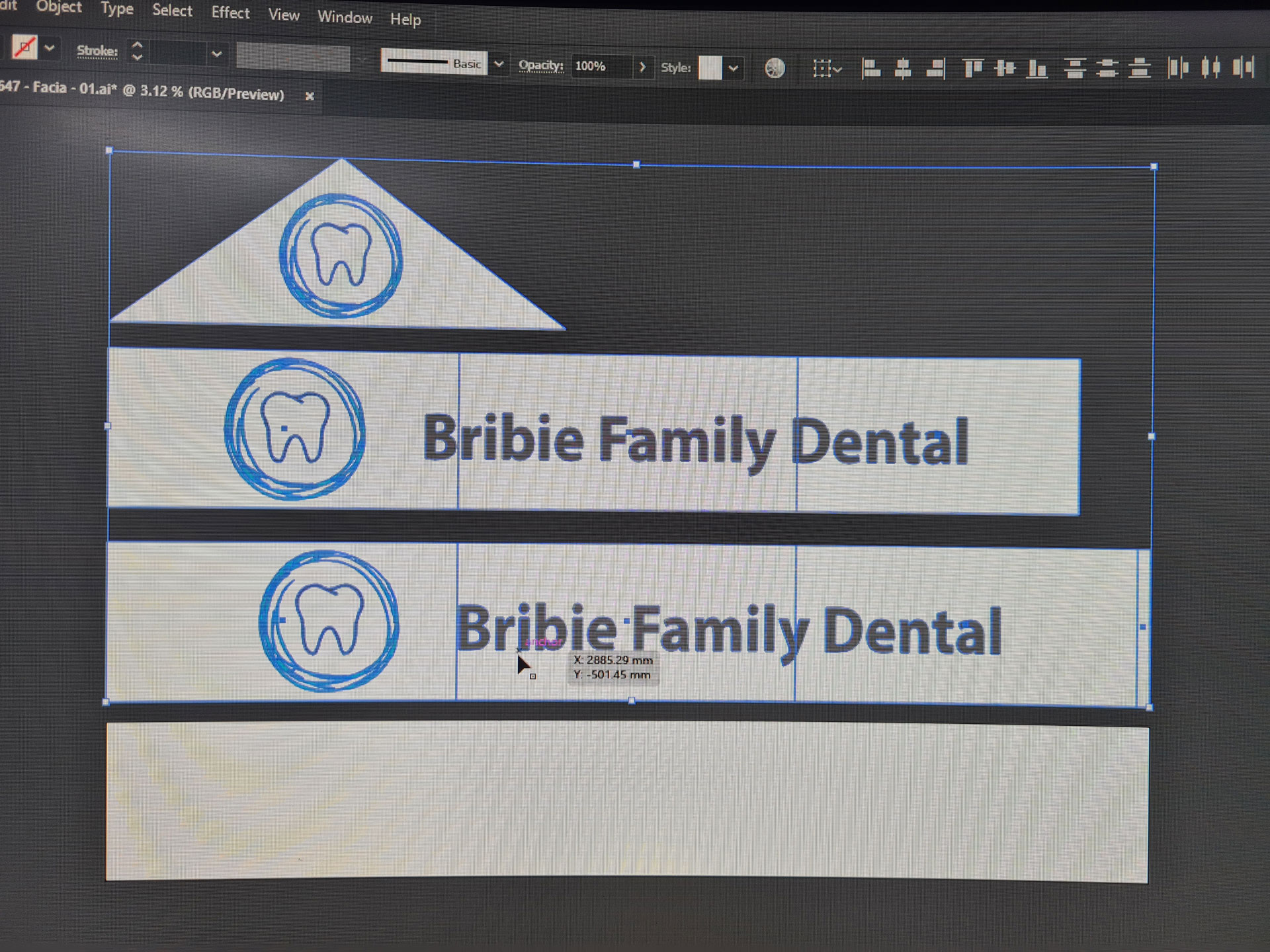
Task: Open the graphic Style dropdown
Action: 733,68
